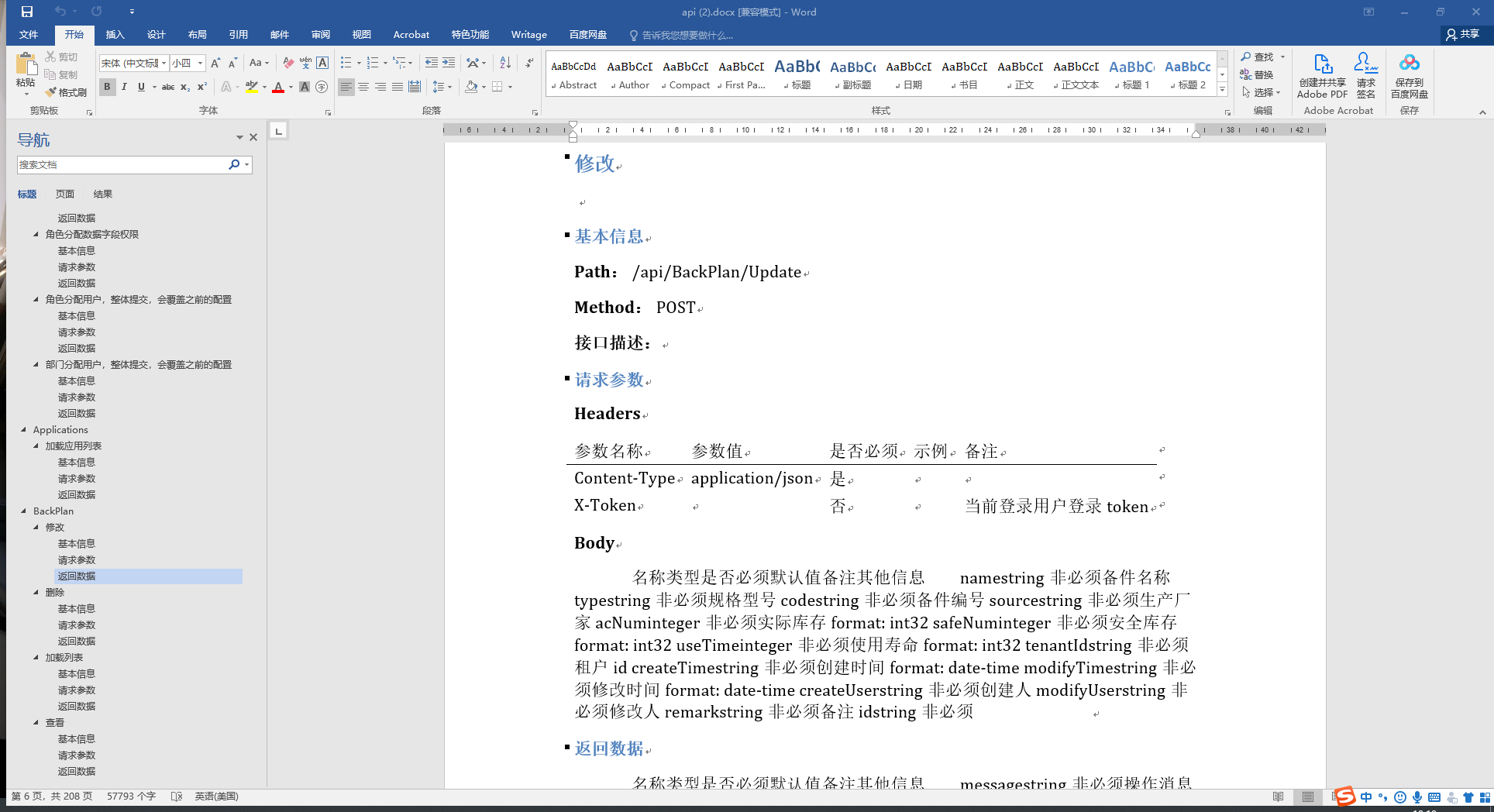Toggle bold formatting
1494x812 pixels.
(x=107, y=87)
